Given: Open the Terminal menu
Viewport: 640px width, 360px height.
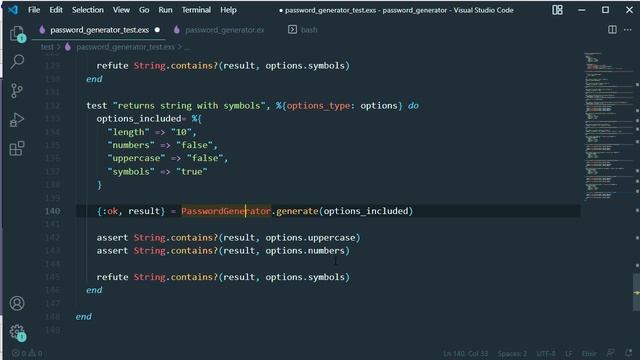Looking at the screenshot, I should (196, 10).
